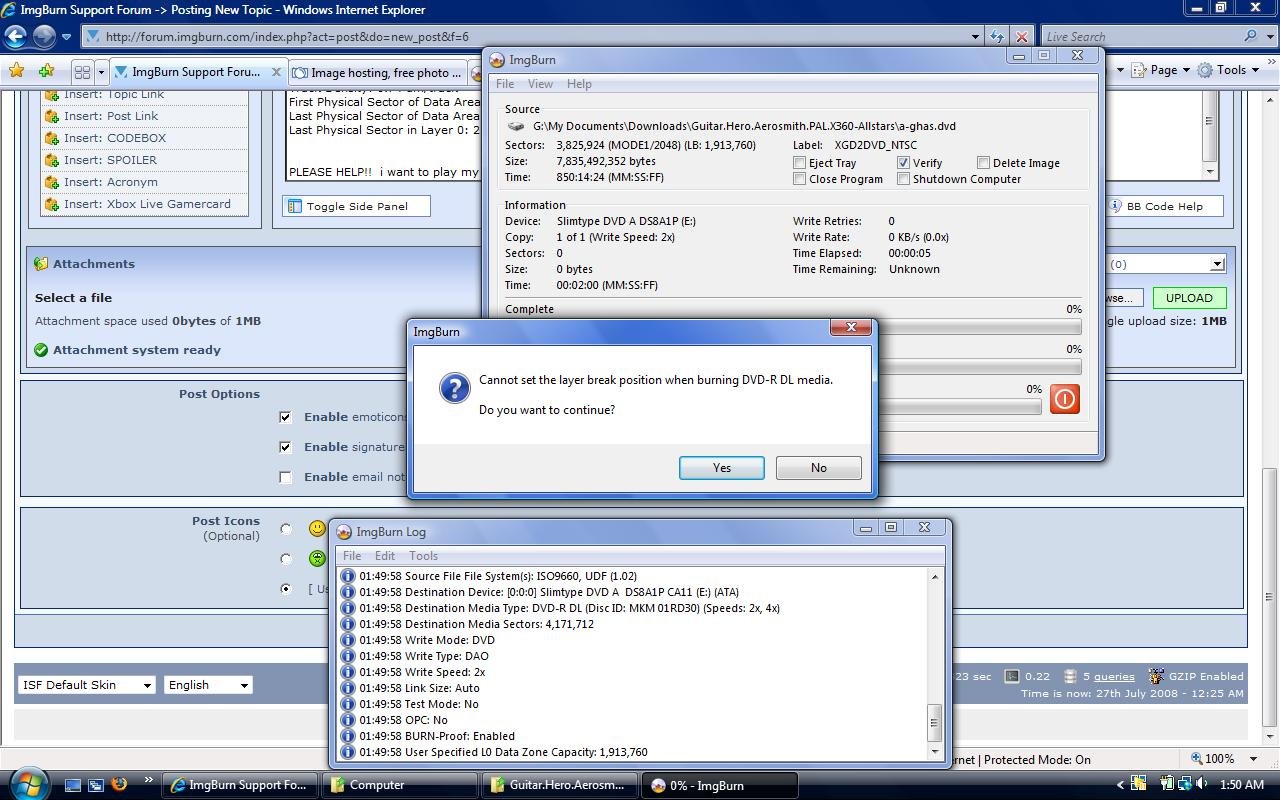The image size is (1280, 800).
Task: Click Add to Favorites star-plus icon
Action: (x=46, y=71)
